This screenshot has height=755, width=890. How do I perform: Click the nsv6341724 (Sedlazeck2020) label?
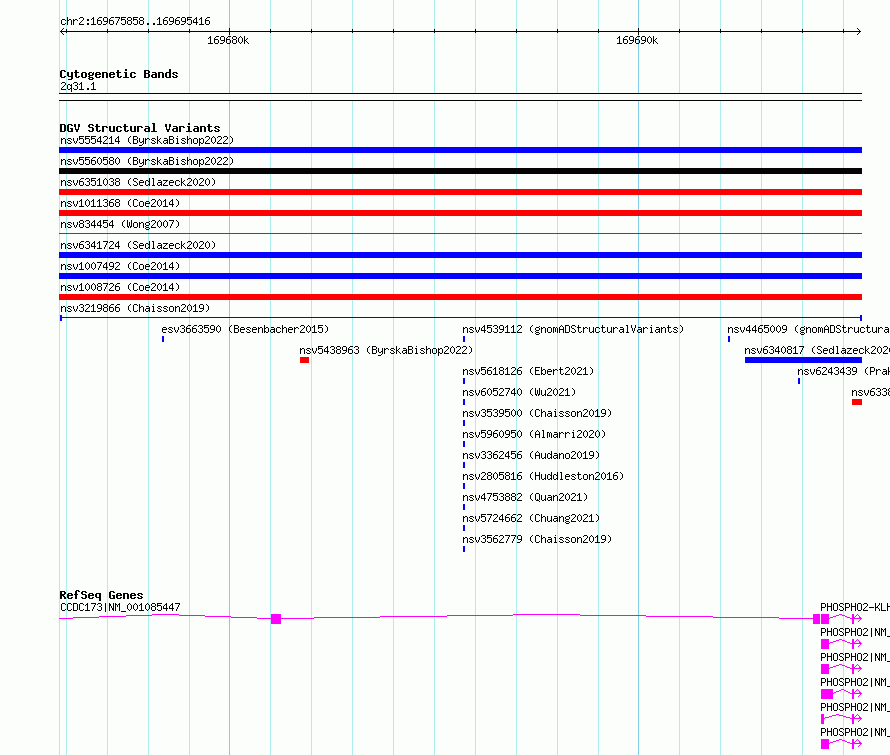click(138, 245)
